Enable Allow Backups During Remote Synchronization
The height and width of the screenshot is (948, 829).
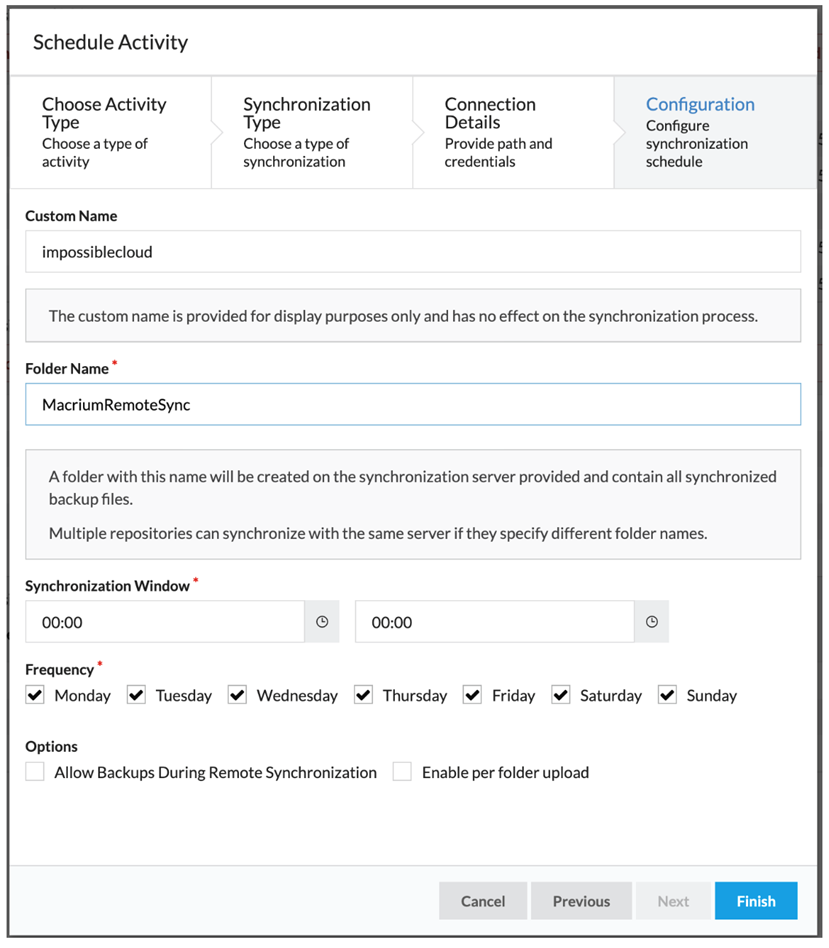35,771
